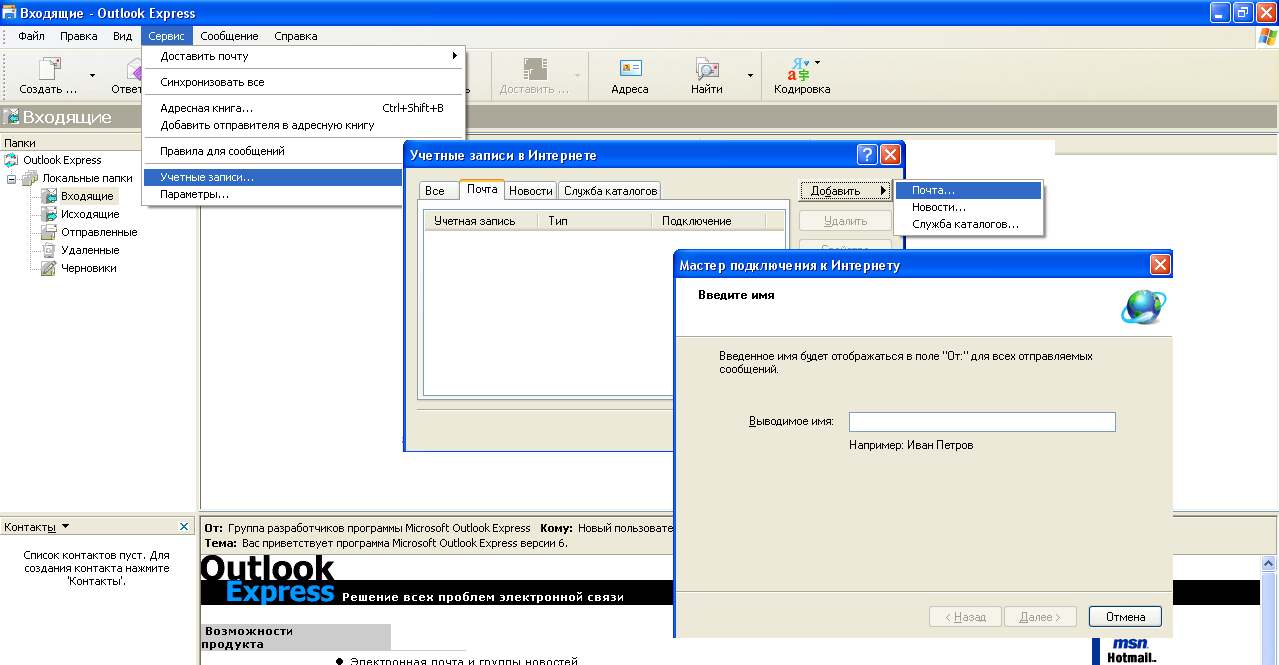The image size is (1279, 665).
Task: Open the Сообщение menu
Action: (x=230, y=36)
